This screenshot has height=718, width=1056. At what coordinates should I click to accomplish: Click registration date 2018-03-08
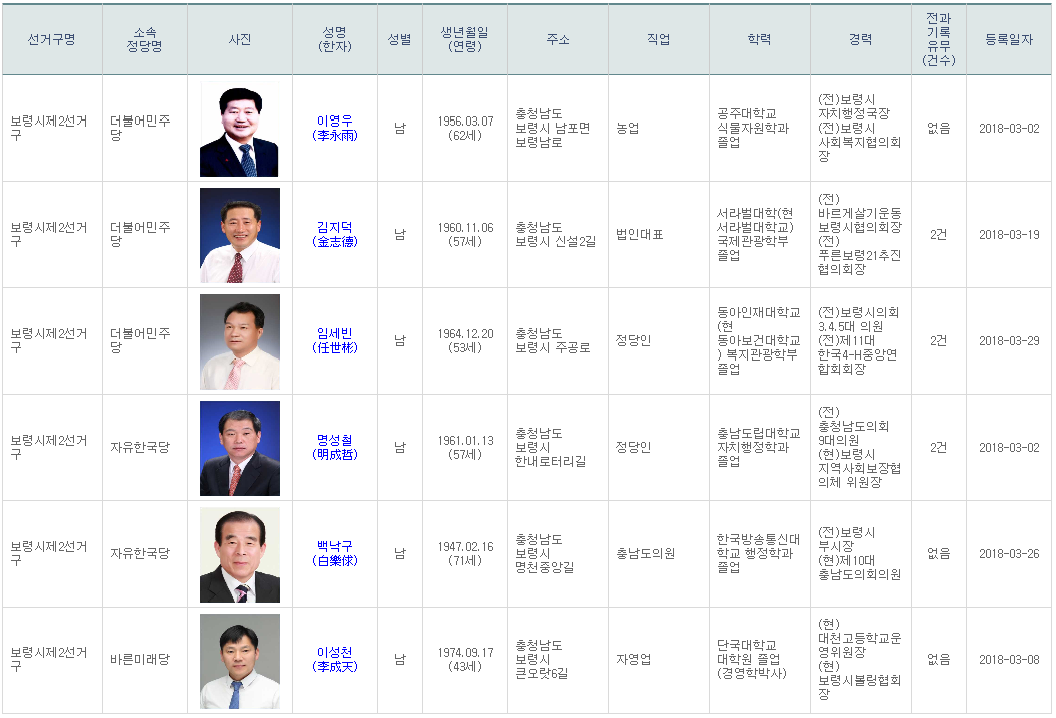pos(1009,659)
